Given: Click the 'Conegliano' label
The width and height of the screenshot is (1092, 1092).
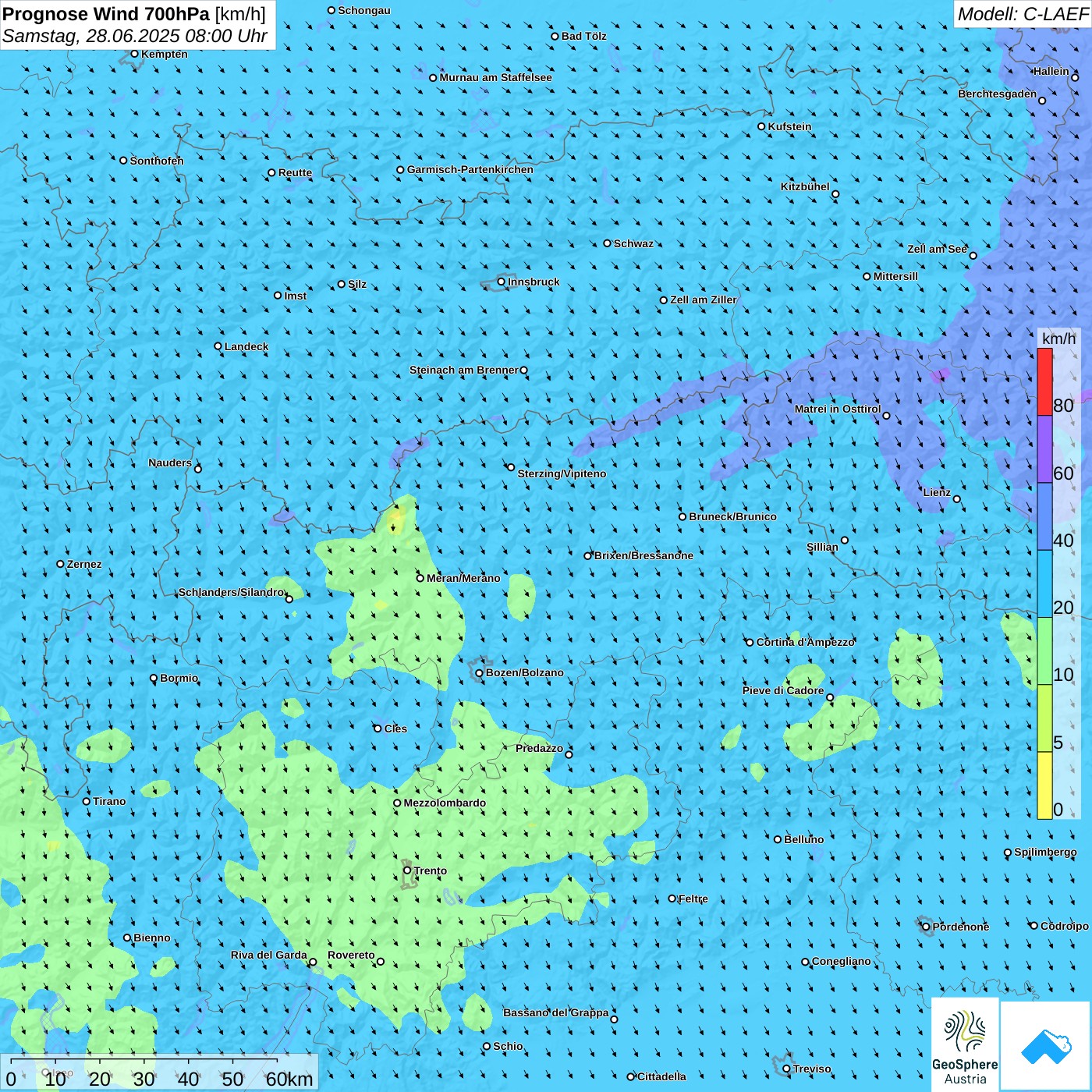Looking at the screenshot, I should 842,961.
